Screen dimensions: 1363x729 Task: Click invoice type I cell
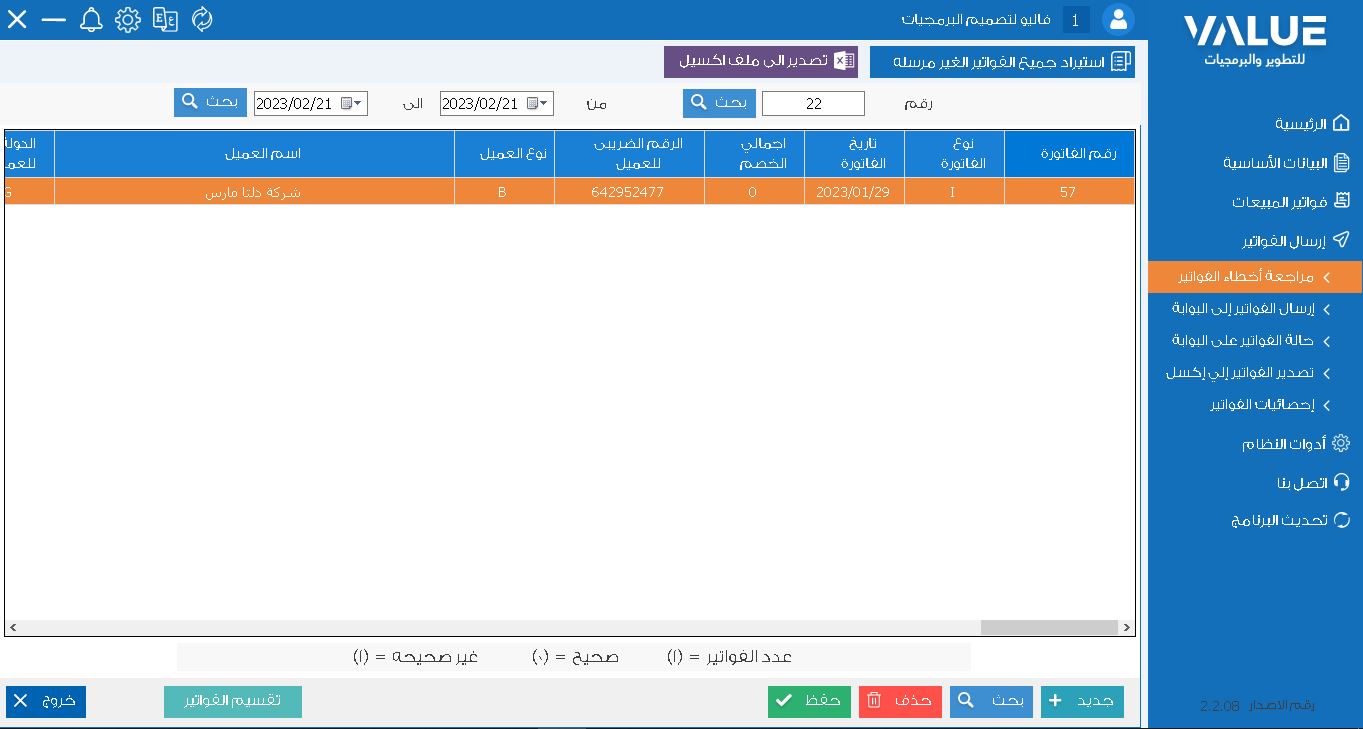click(x=954, y=192)
